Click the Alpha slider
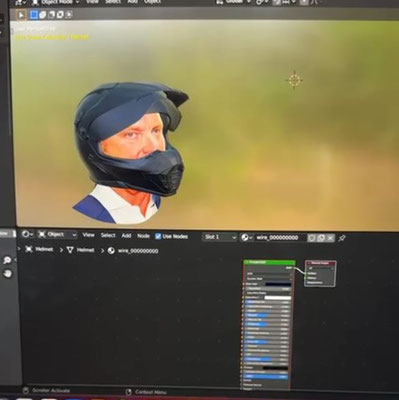Viewport: 399px width, 400px height. tap(266, 376)
